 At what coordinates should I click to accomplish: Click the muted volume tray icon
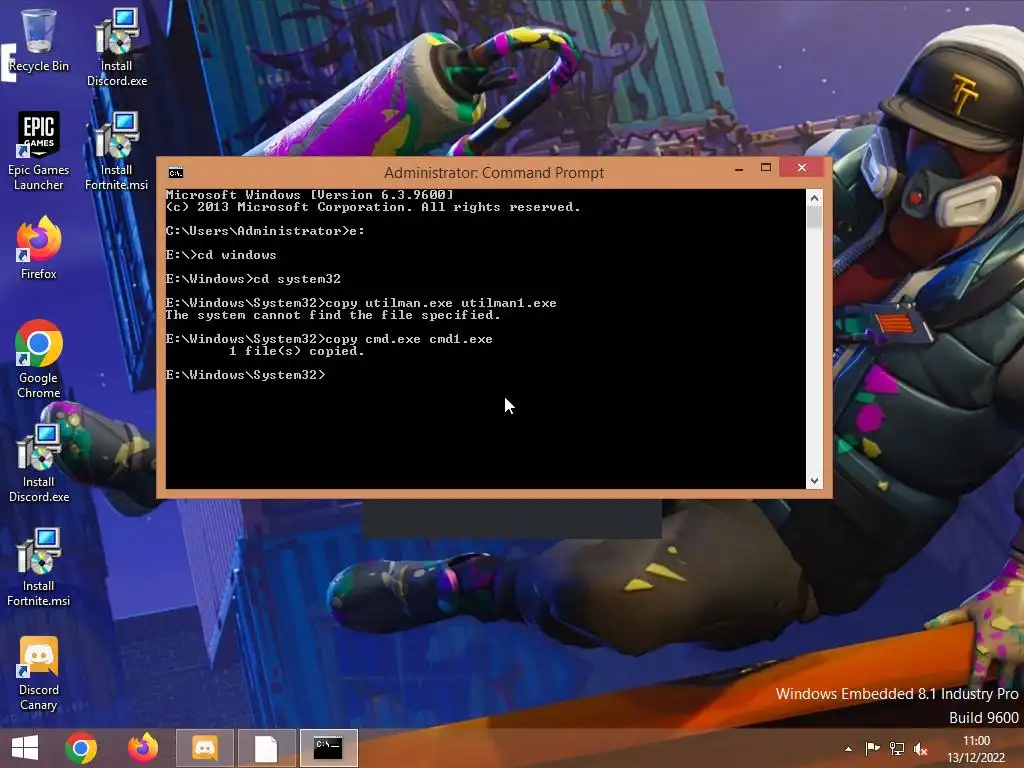921,749
